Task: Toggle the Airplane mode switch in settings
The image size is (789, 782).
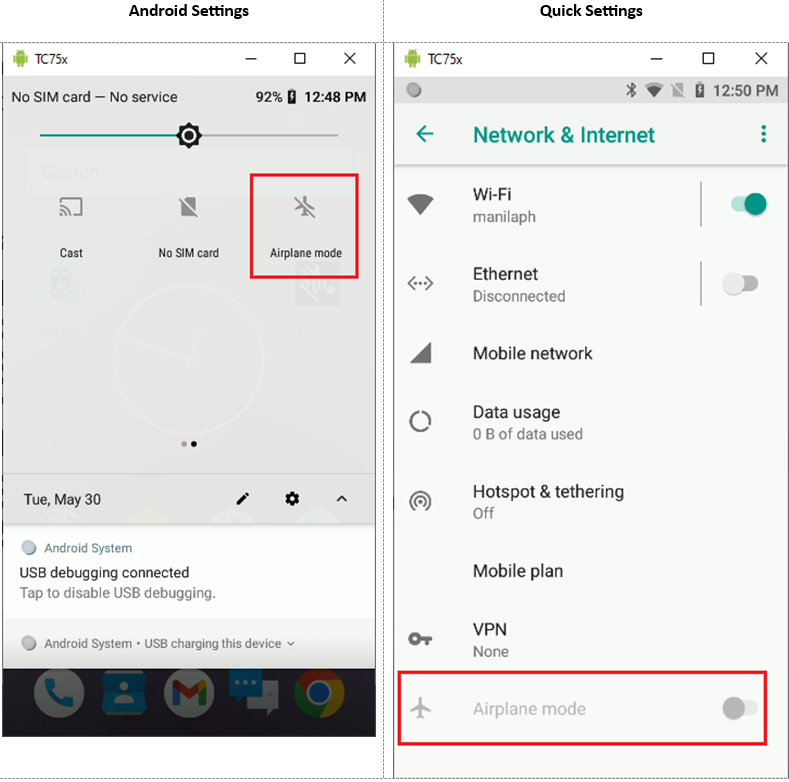Action: click(740, 709)
